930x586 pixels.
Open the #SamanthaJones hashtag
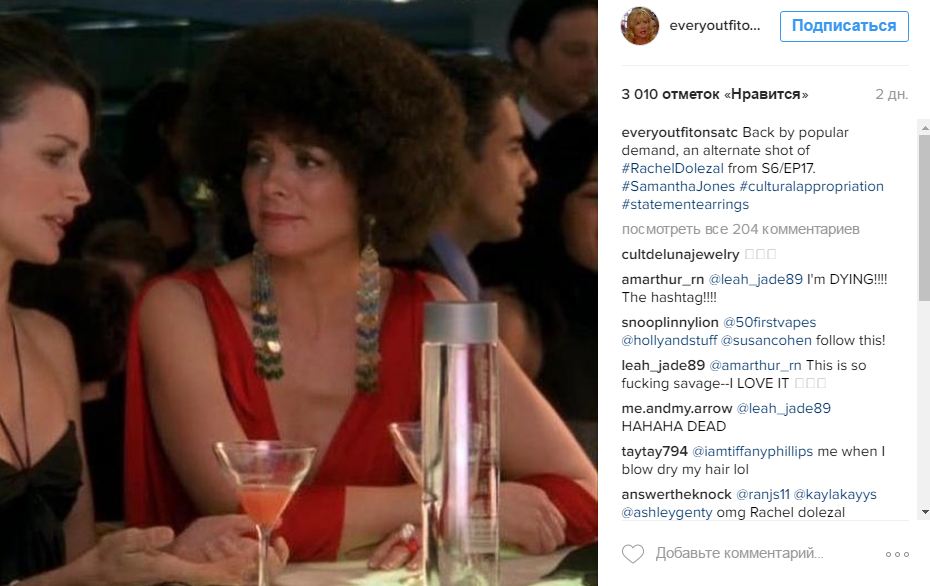coord(678,186)
